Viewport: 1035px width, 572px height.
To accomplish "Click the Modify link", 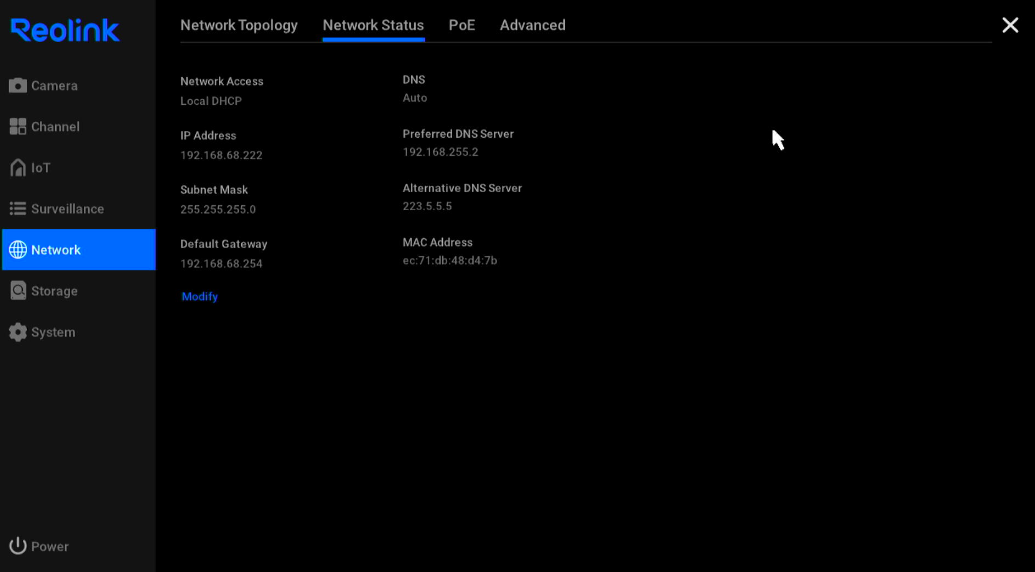I will pyautogui.click(x=199, y=296).
